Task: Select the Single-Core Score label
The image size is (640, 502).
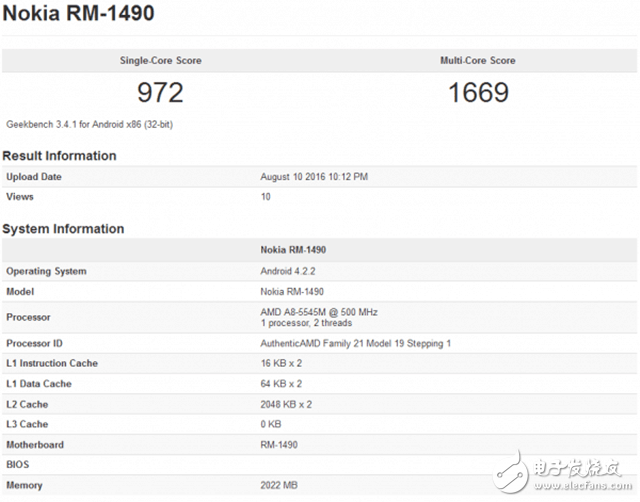Action: pos(160,60)
